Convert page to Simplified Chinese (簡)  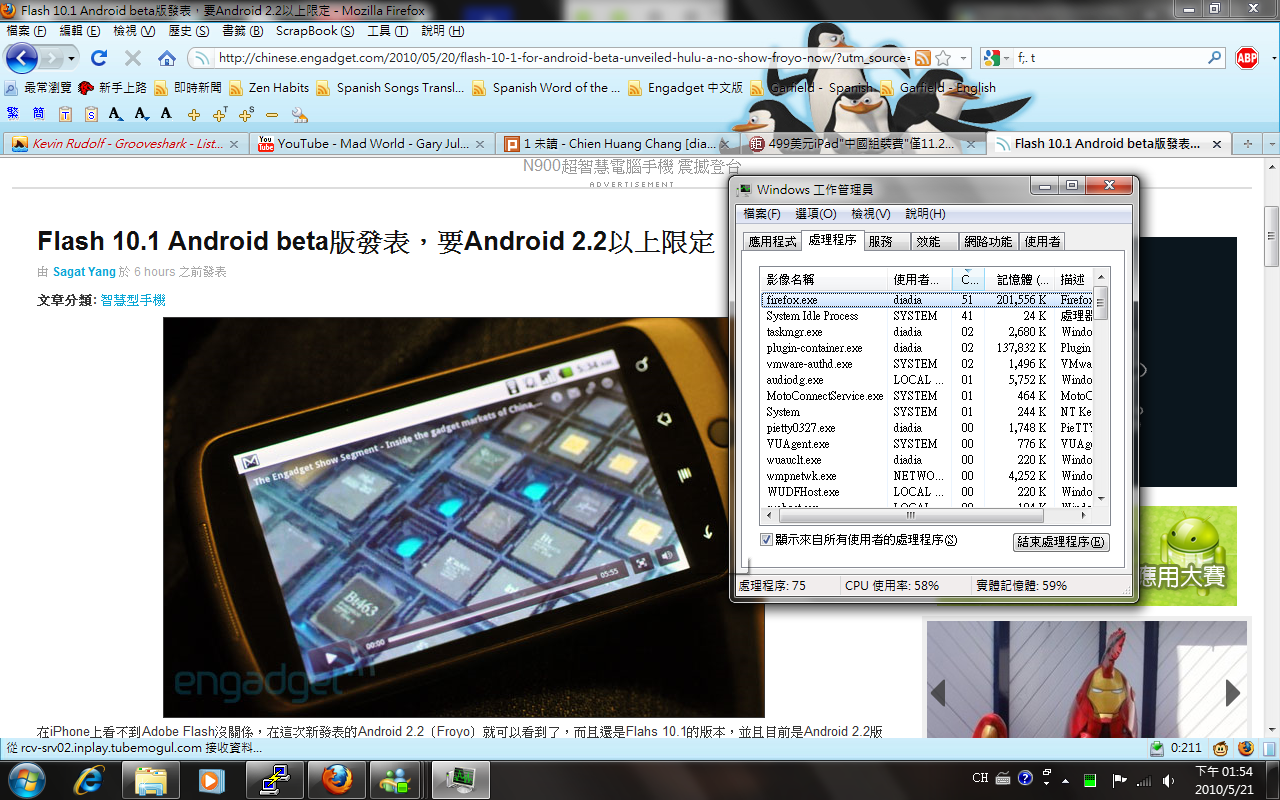[x=38, y=113]
